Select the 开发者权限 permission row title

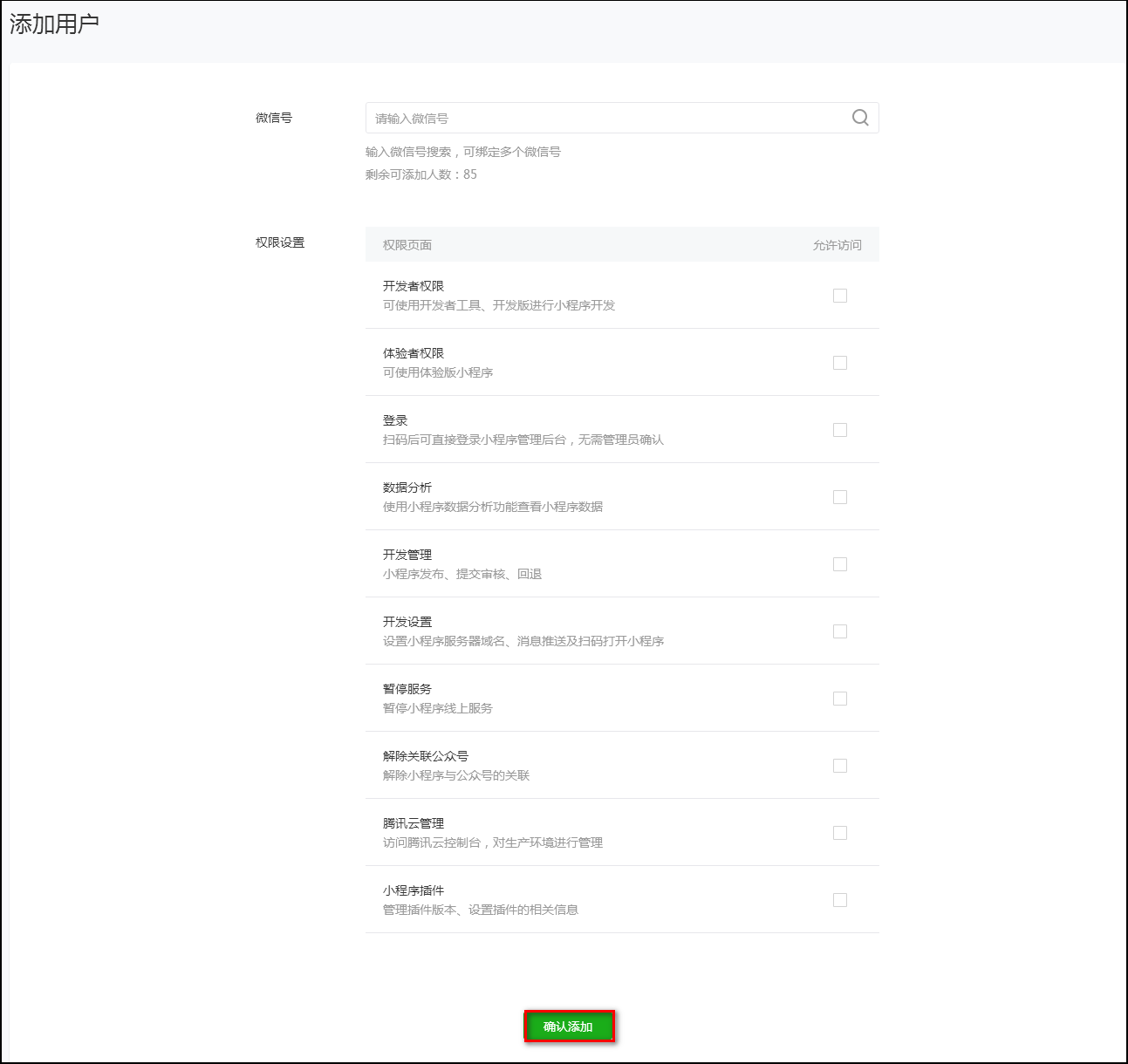[x=410, y=286]
